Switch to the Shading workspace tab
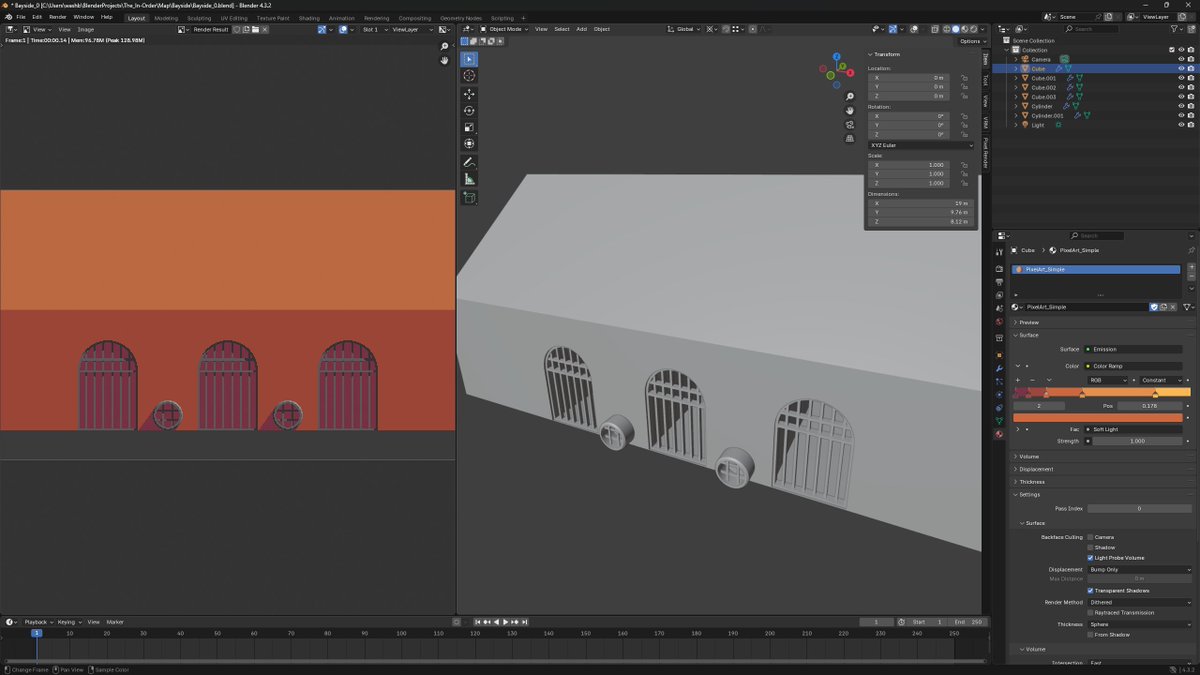The width and height of the screenshot is (1200, 675). click(309, 17)
